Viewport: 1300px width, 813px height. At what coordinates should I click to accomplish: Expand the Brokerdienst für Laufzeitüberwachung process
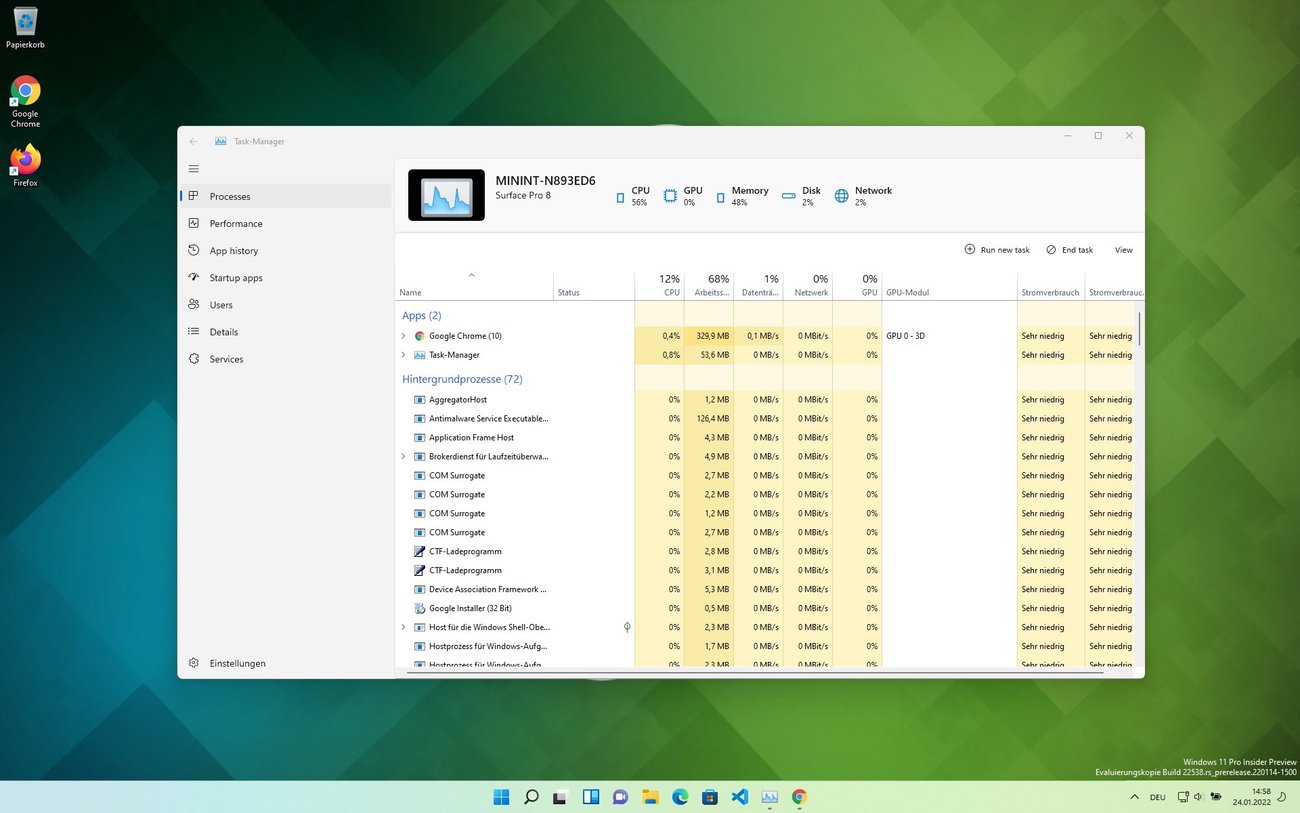point(403,456)
